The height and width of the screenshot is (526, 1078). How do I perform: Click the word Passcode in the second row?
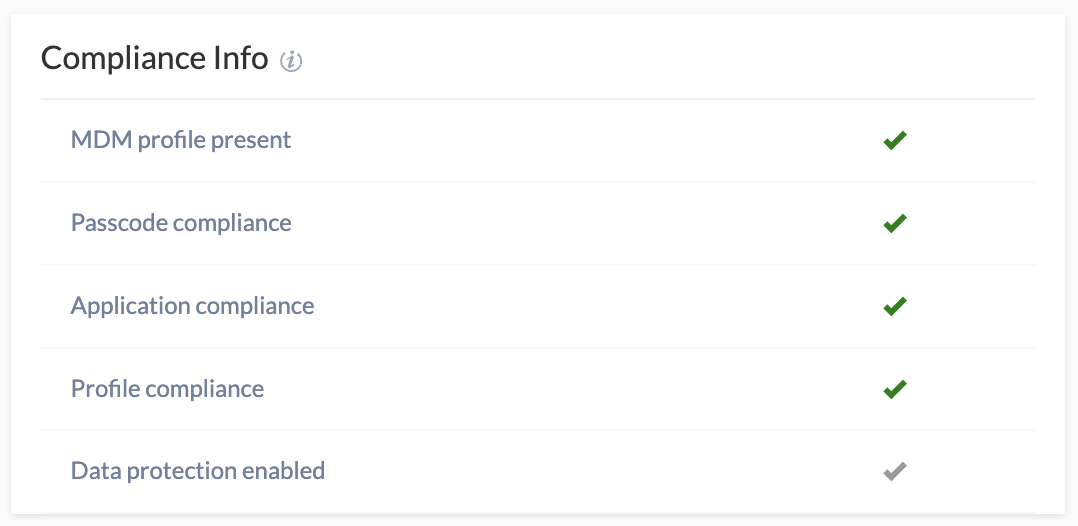[118, 223]
